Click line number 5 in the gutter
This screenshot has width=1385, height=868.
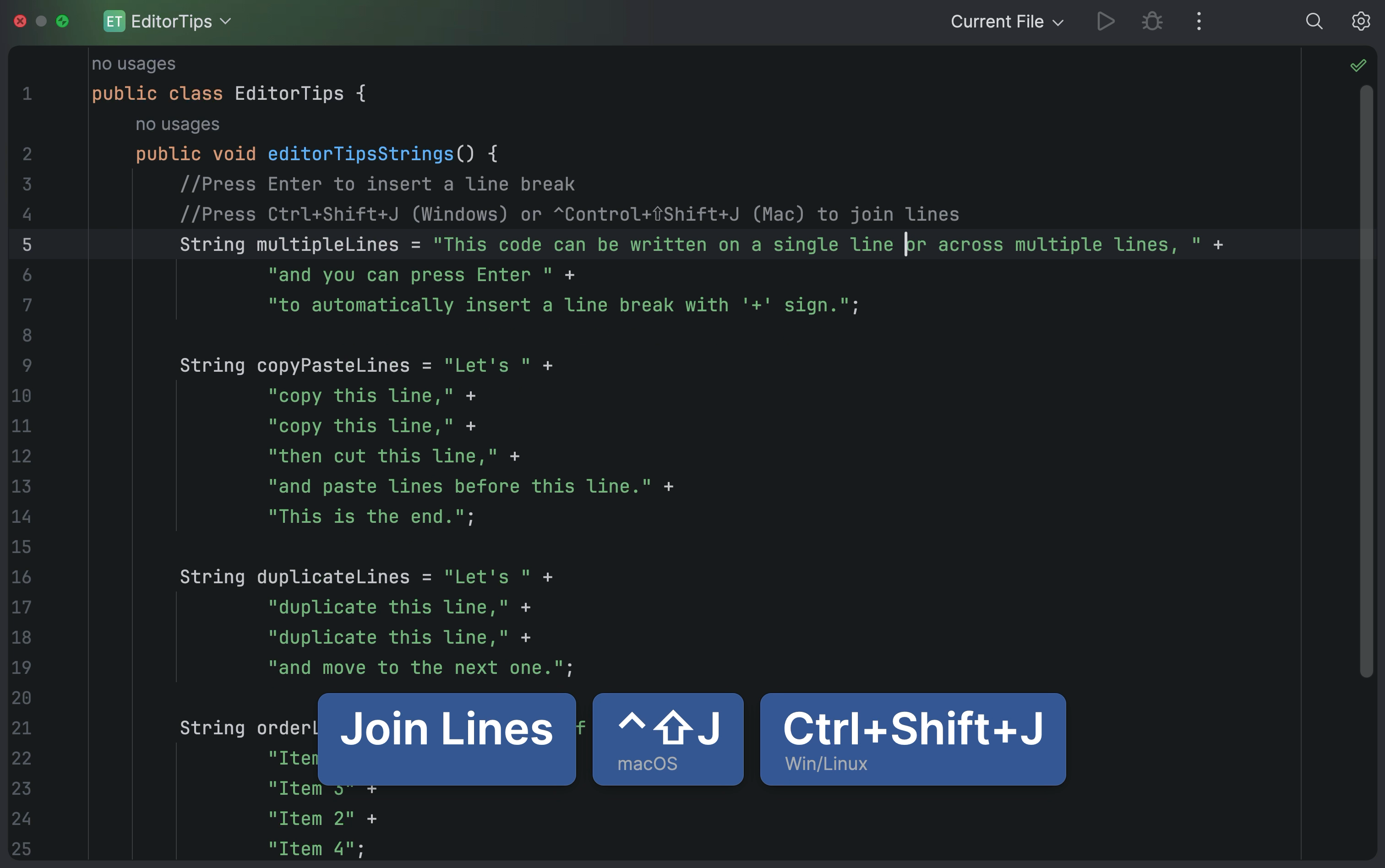tap(27, 244)
